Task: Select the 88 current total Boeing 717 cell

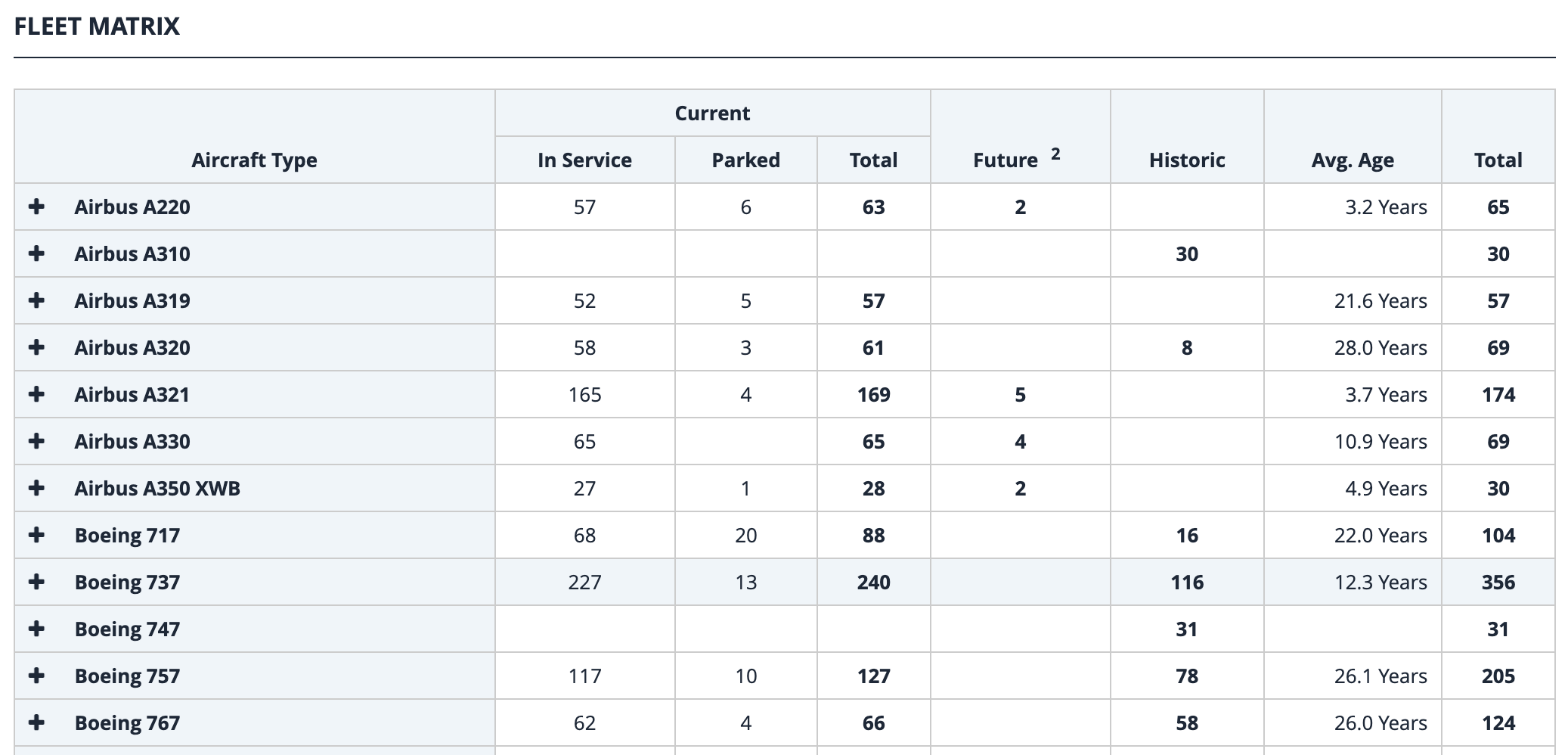Action: 873,536
